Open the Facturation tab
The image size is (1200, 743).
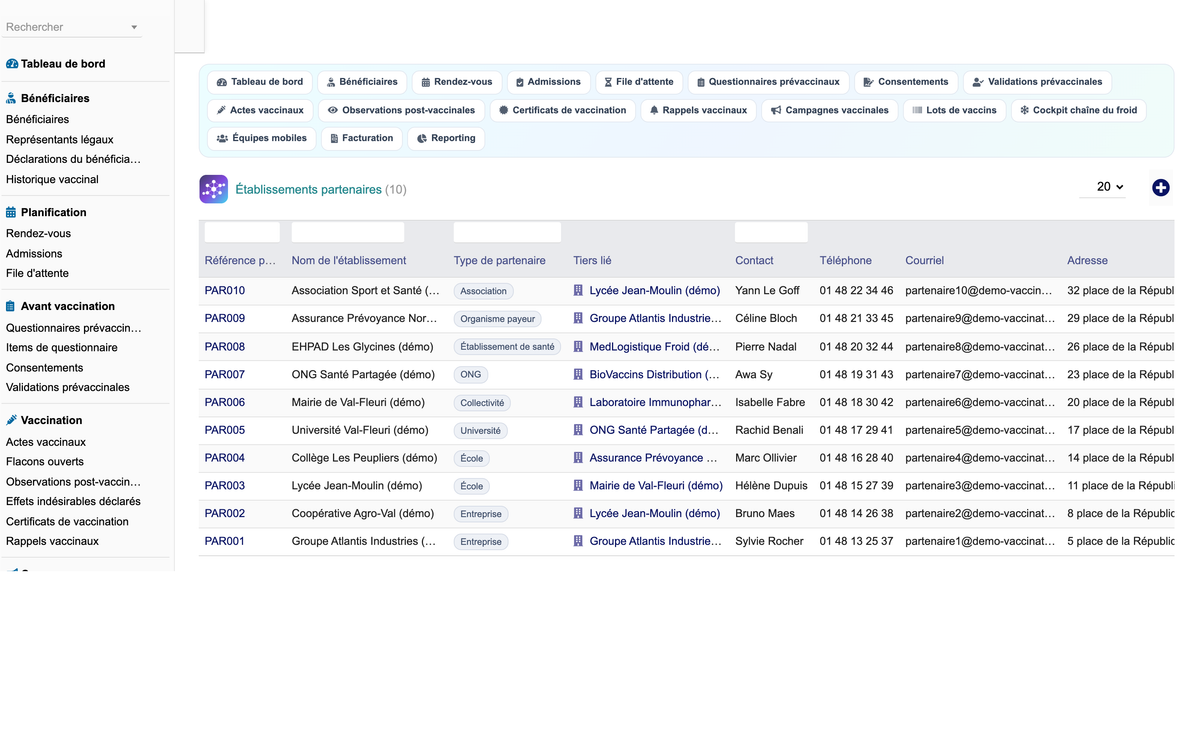click(362, 138)
